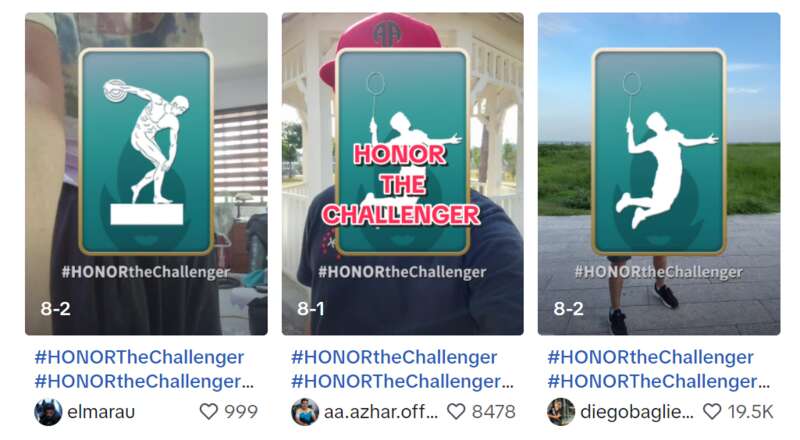The width and height of the screenshot is (800, 440).
Task: Open the outdoor badminton player video thumbnail
Action: coord(659,174)
